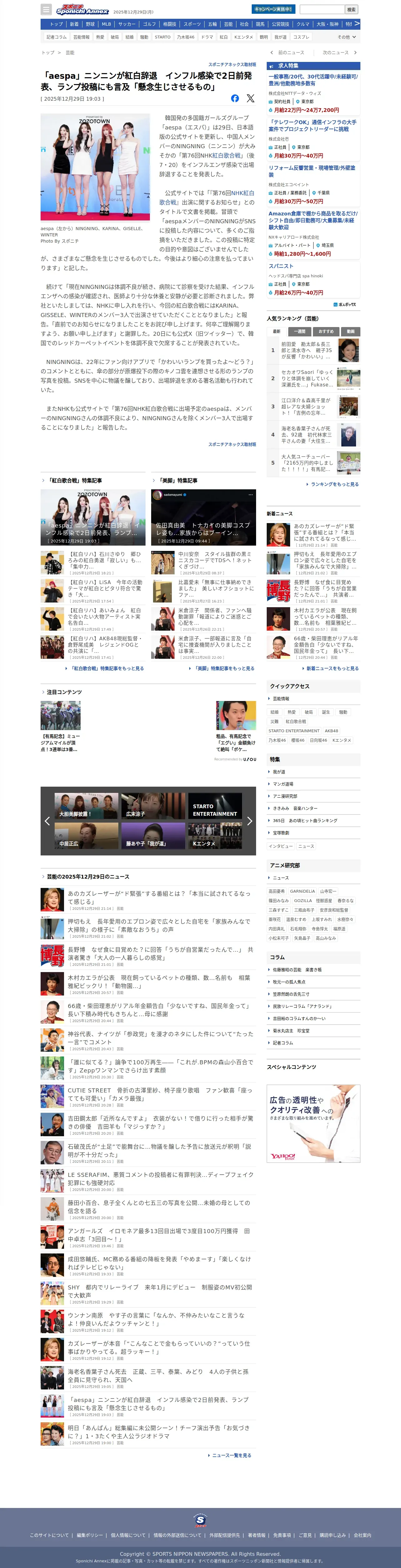Open 競馬 in main navigation
The image size is (401, 1568).
pyautogui.click(x=260, y=24)
